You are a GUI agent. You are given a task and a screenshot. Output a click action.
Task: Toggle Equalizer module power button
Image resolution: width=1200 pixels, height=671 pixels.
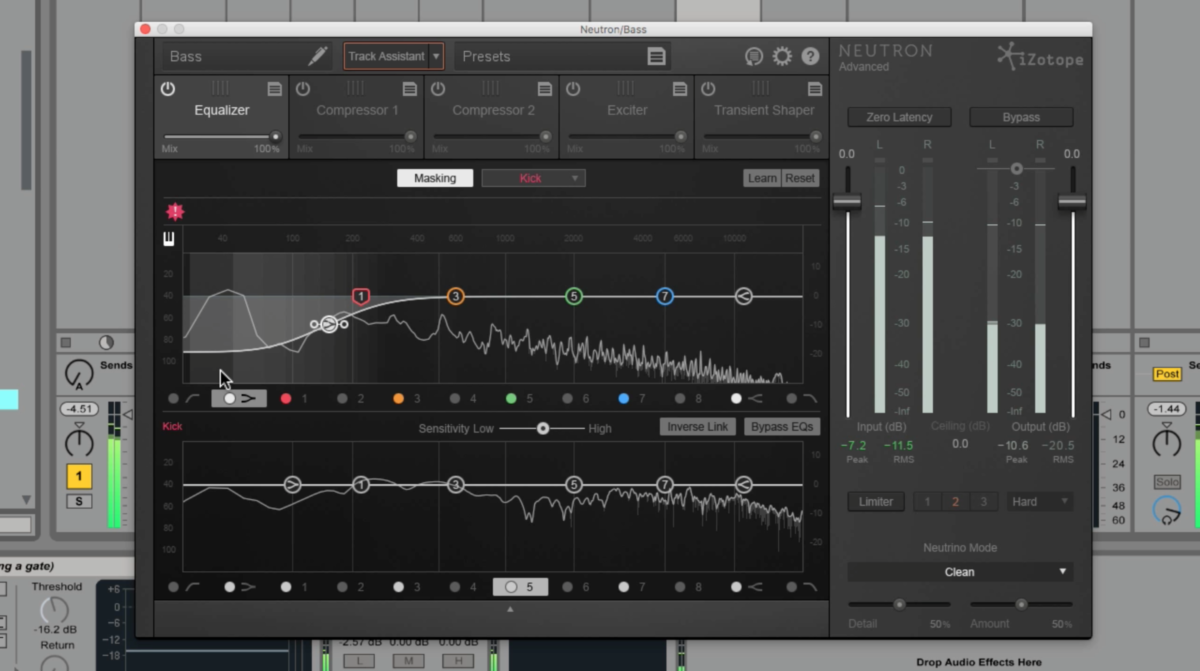pos(168,89)
